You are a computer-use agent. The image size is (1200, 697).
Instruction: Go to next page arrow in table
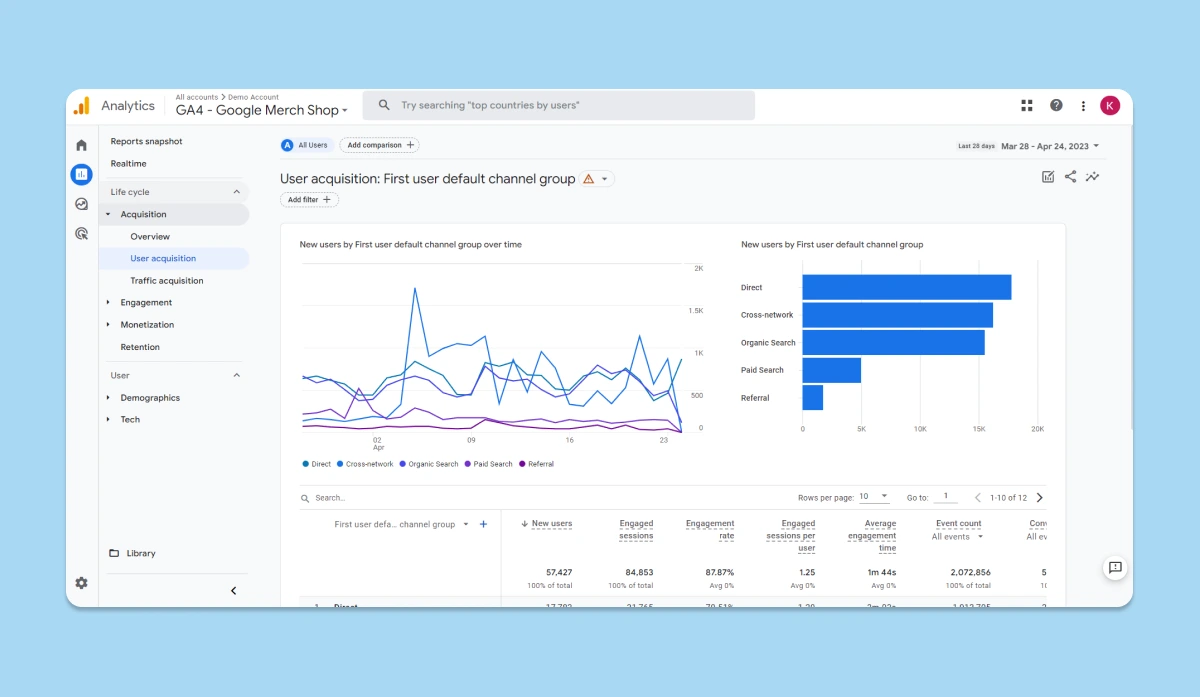(x=1040, y=497)
